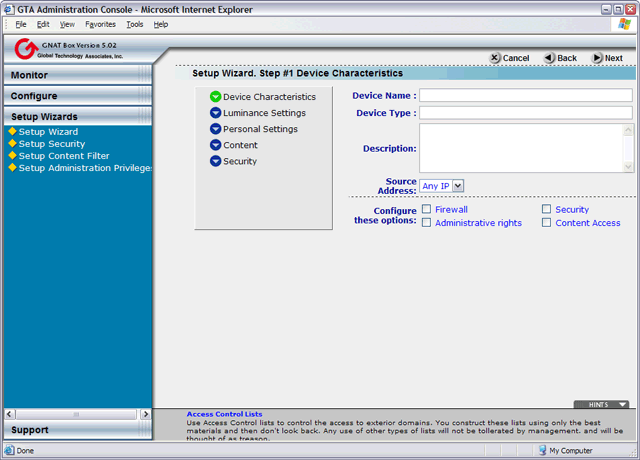Click Luminance Settings step icon
Viewport: 640px width, 460px height.
click(x=216, y=113)
